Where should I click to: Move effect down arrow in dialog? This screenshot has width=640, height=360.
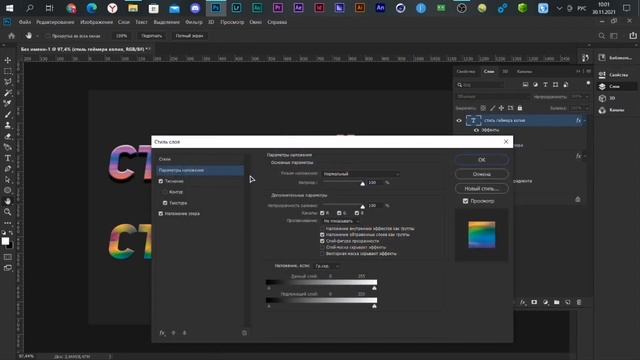[x=184, y=333]
